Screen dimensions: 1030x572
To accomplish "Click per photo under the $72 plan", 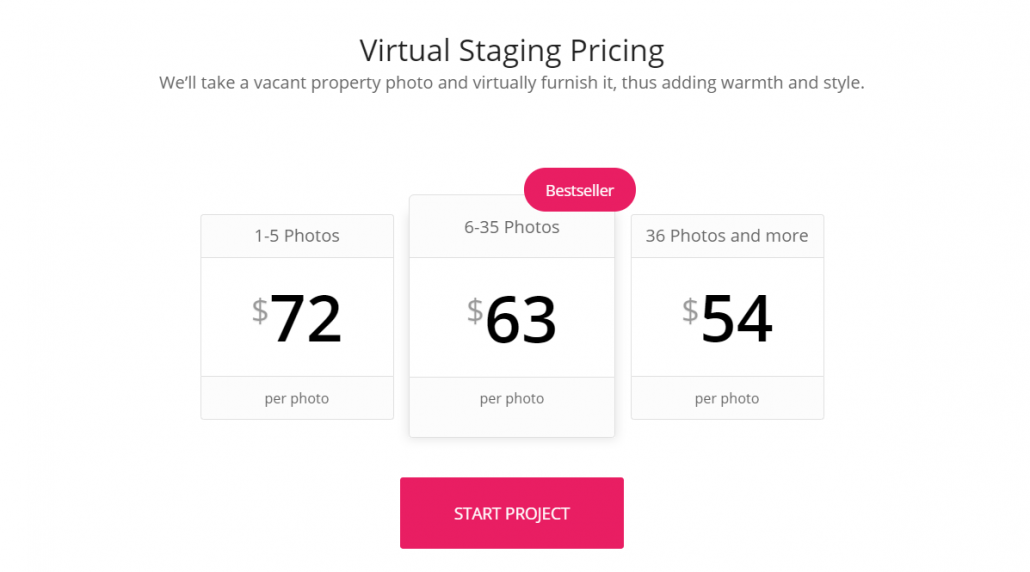I will (x=297, y=399).
